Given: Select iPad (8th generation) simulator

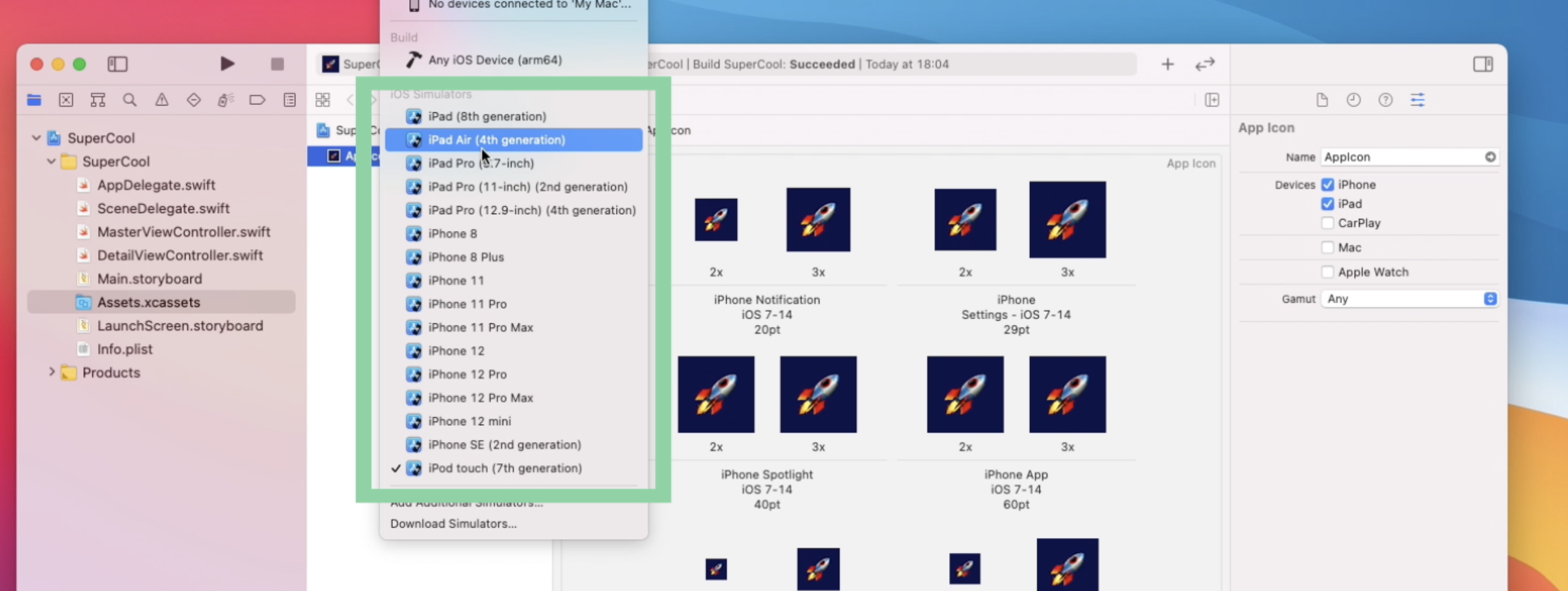Looking at the screenshot, I should [x=514, y=116].
